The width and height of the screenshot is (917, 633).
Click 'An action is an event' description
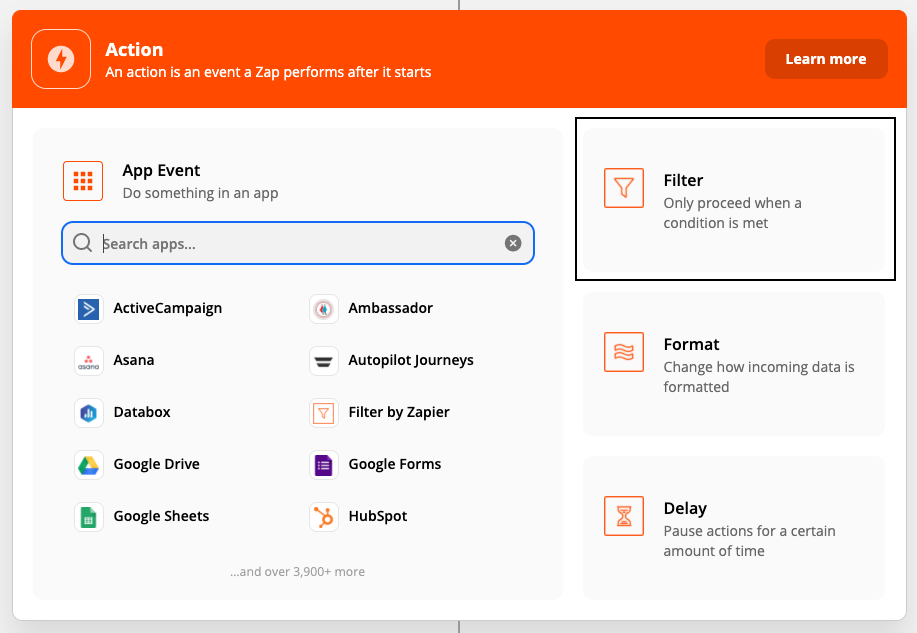coord(268,72)
